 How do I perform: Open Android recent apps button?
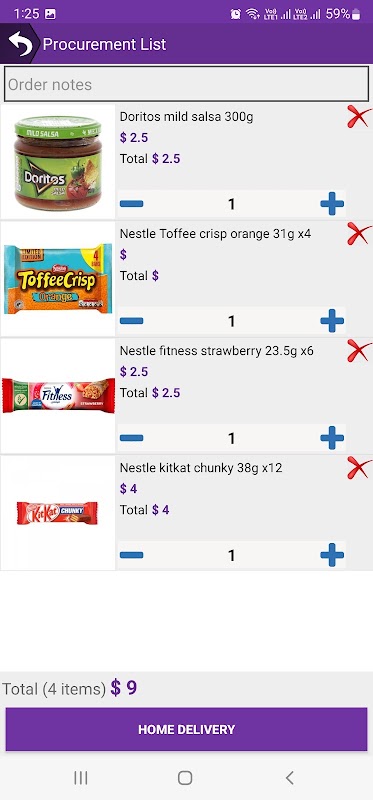(x=81, y=778)
